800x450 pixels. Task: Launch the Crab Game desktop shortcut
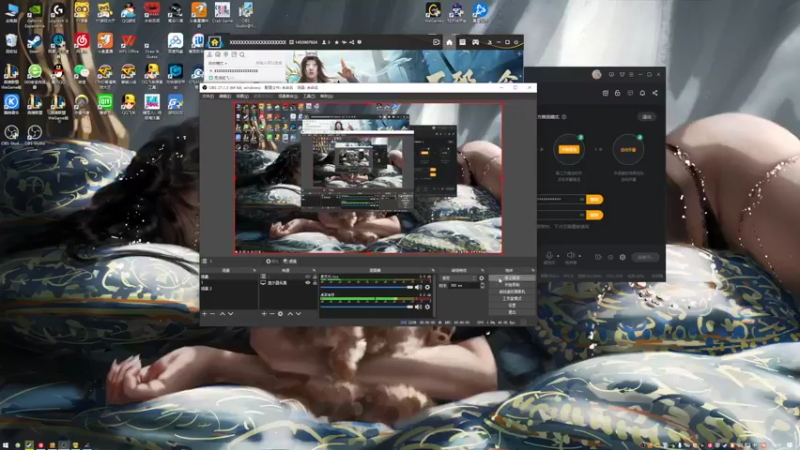[222, 11]
